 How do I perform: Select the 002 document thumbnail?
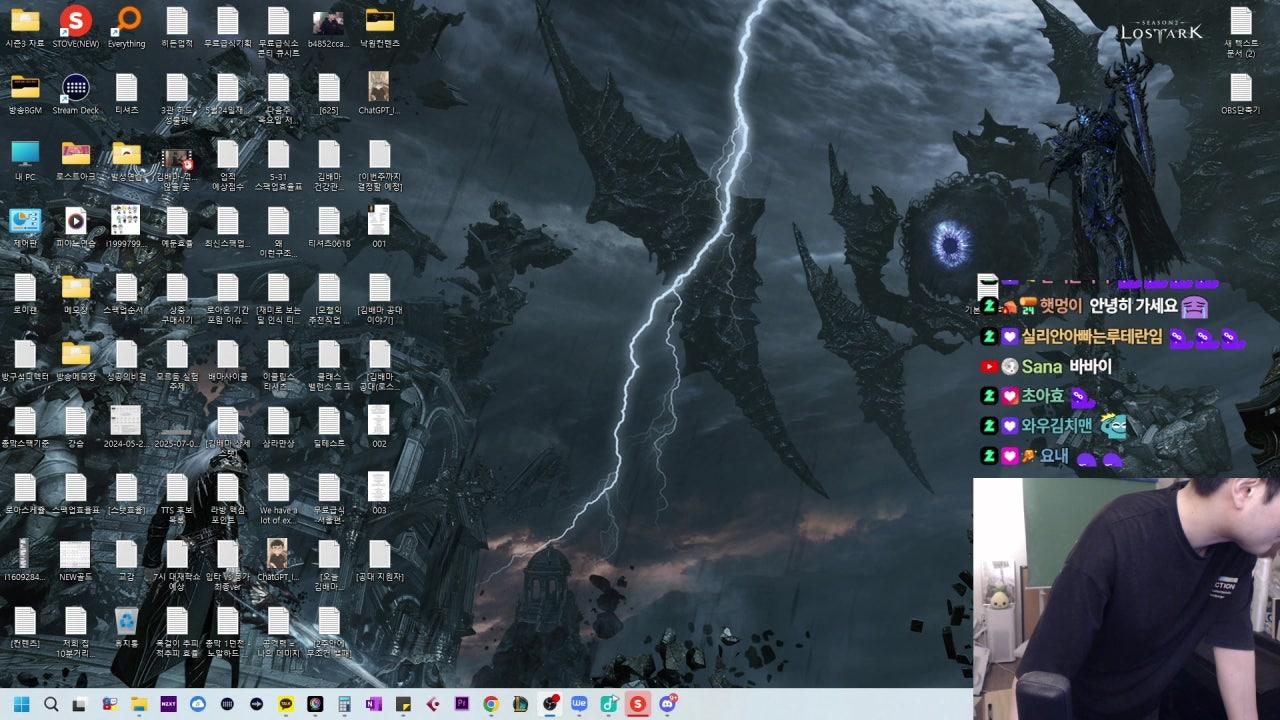point(379,427)
